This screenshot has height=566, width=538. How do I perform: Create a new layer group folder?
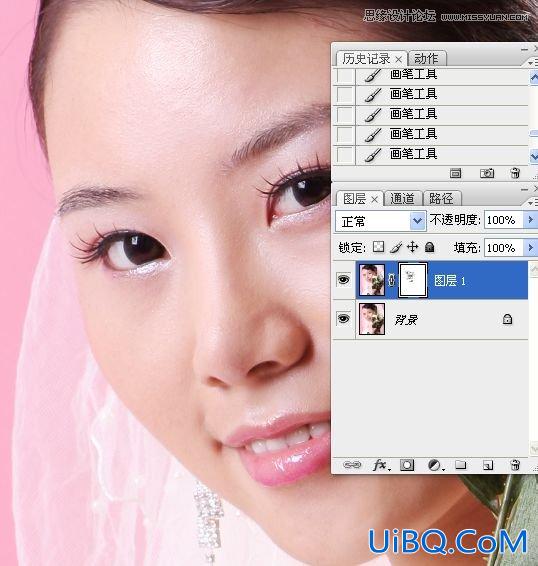460,465
